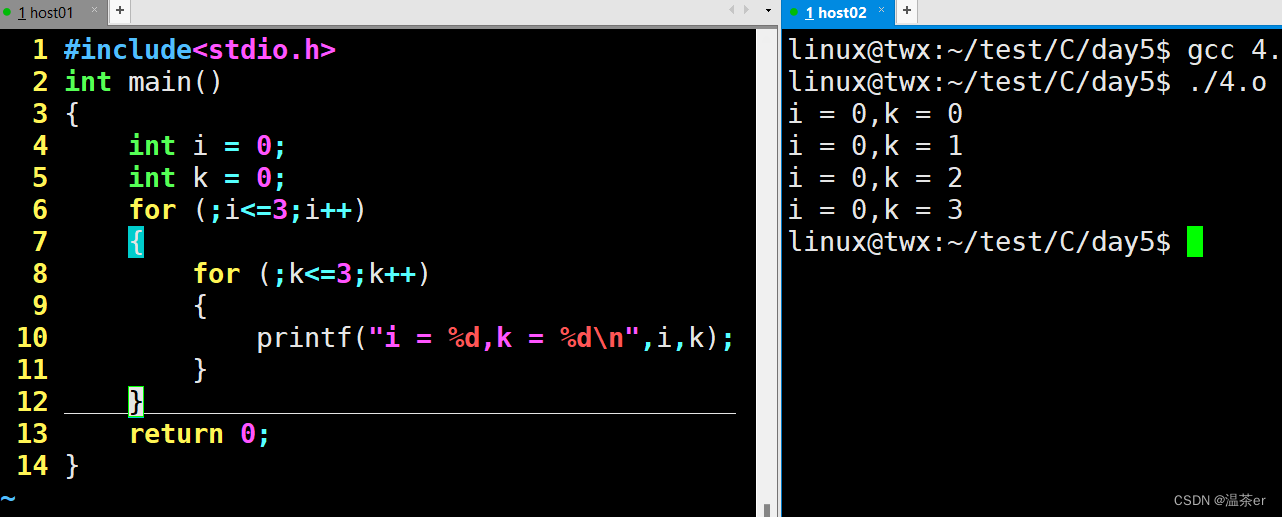The width and height of the screenshot is (1282, 517).
Task: Click the 'for (;k<=3;k++)' line
Action: [x=312, y=274]
